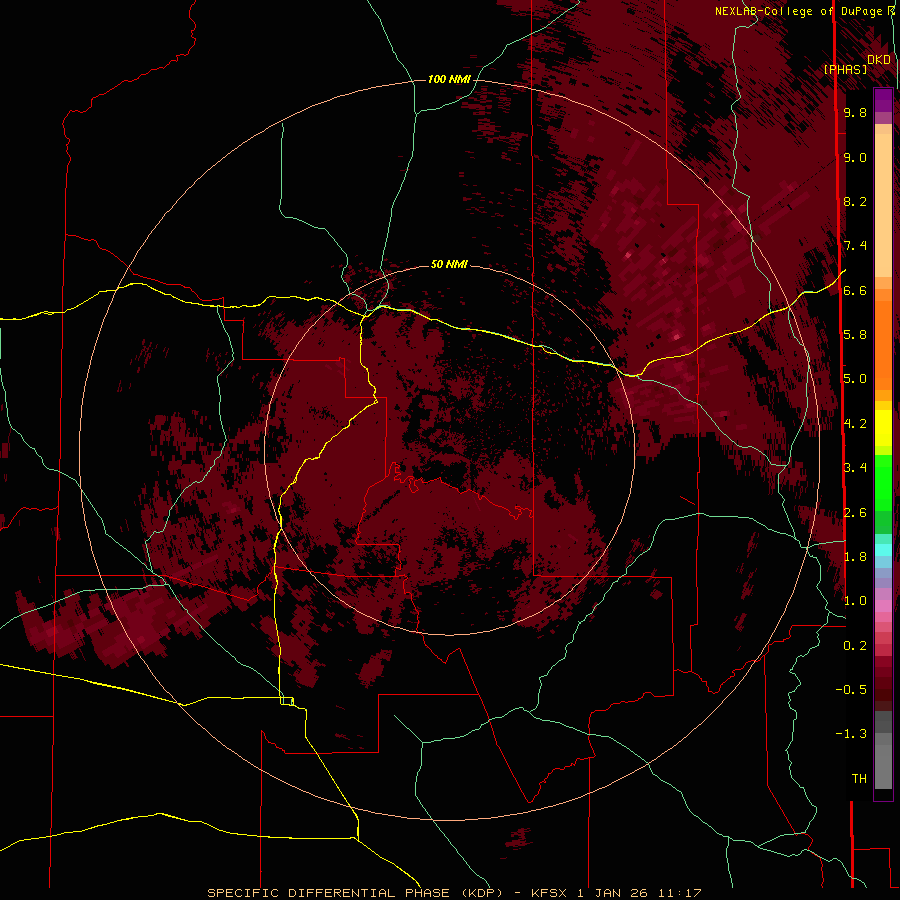Click the purple top of the color bar

coord(883,100)
